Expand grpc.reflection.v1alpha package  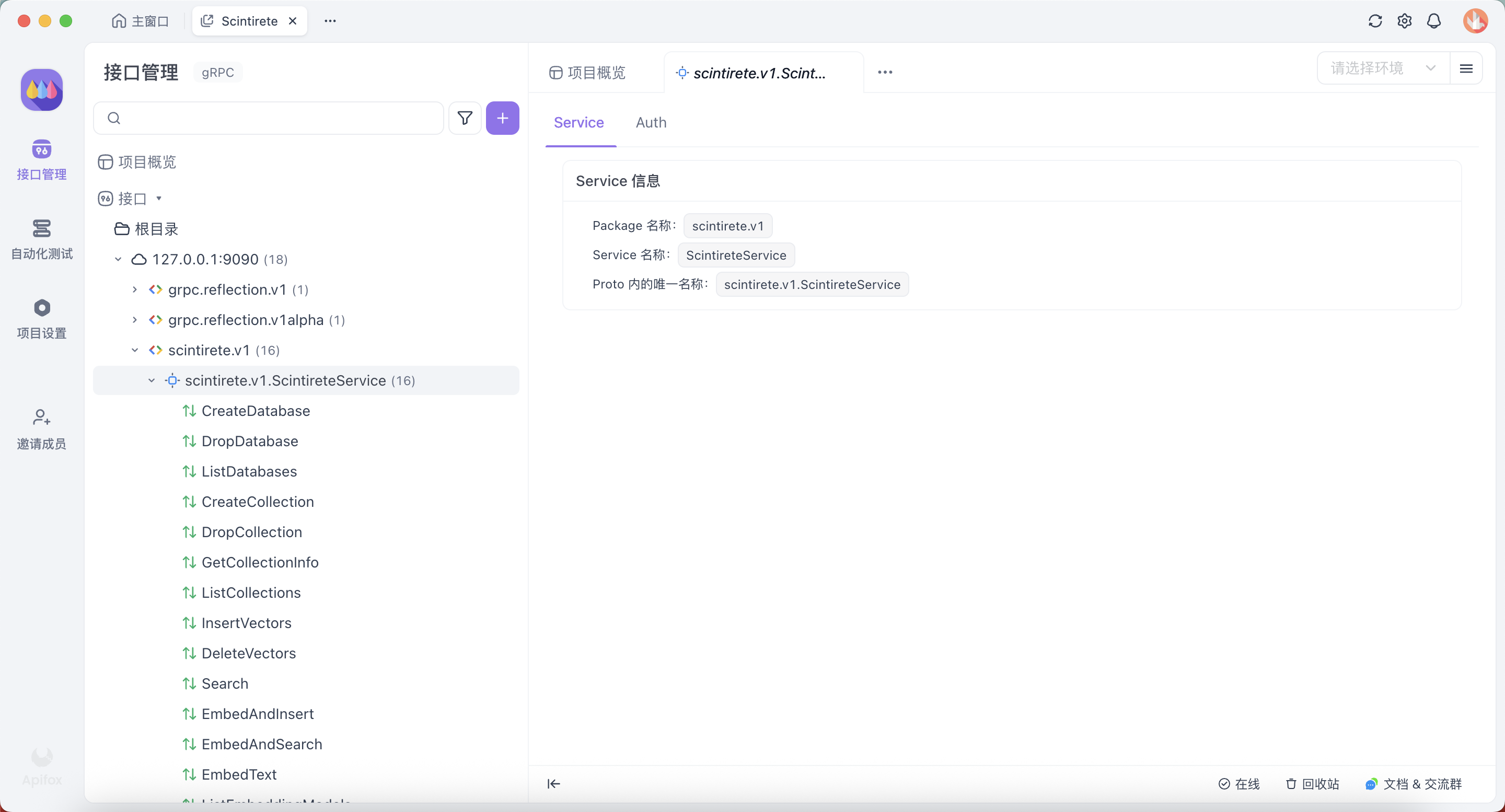pyautogui.click(x=134, y=320)
